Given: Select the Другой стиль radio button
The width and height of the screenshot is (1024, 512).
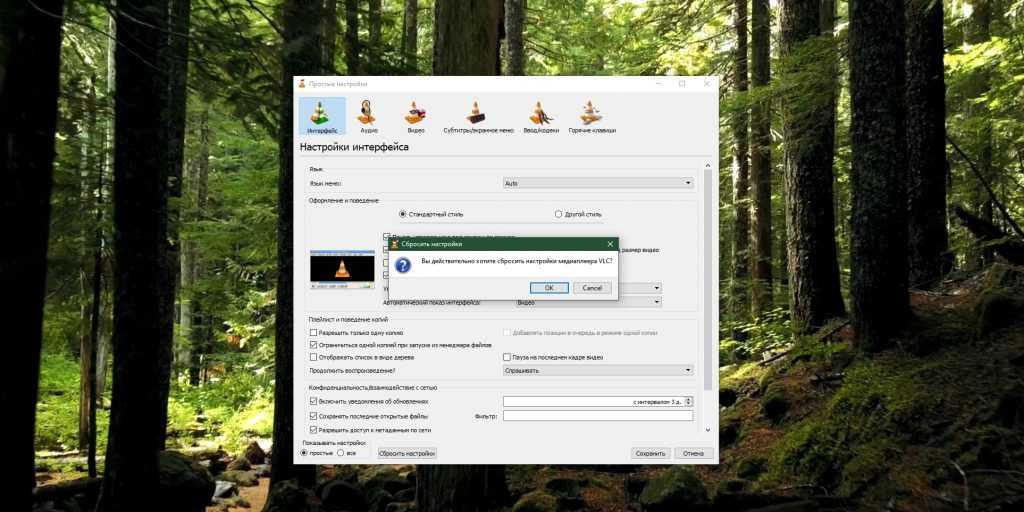Looking at the screenshot, I should click(559, 214).
